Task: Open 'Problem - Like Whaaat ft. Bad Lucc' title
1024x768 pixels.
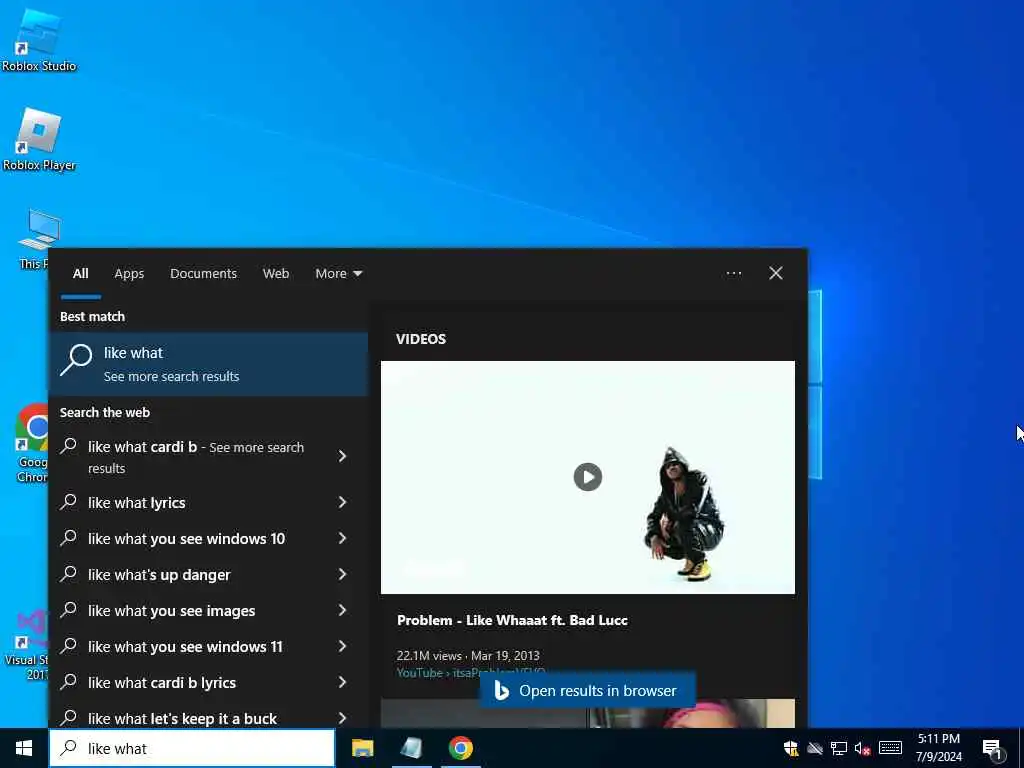Action: pyautogui.click(x=512, y=620)
